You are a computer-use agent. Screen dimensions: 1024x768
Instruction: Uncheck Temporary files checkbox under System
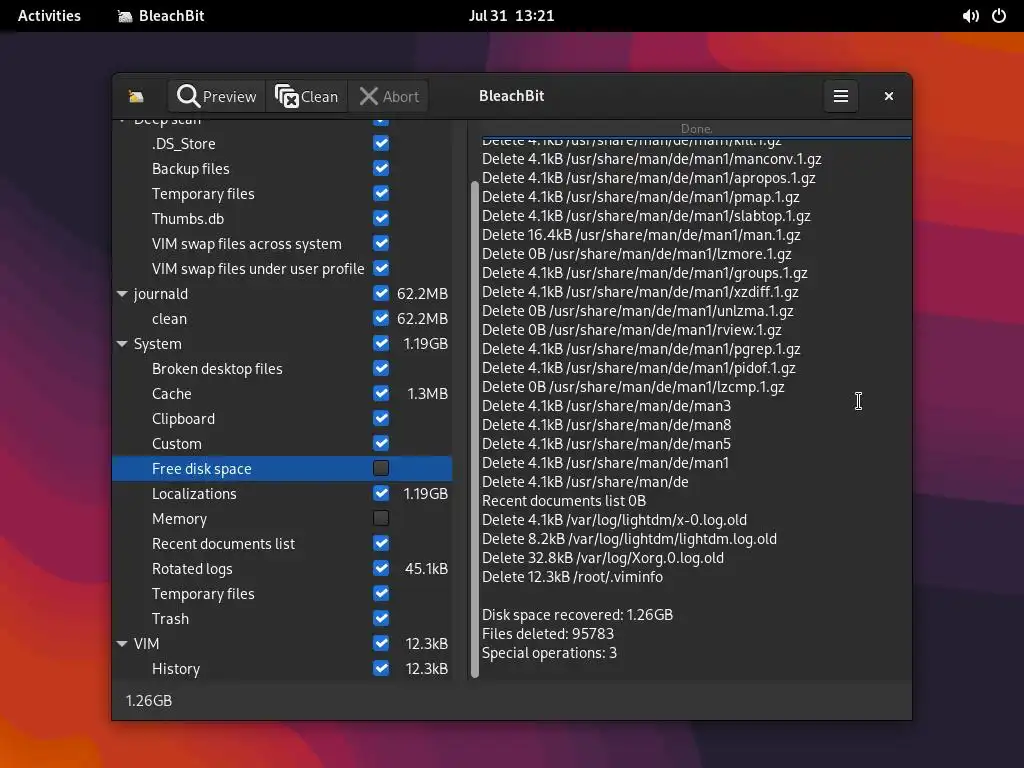coord(381,593)
